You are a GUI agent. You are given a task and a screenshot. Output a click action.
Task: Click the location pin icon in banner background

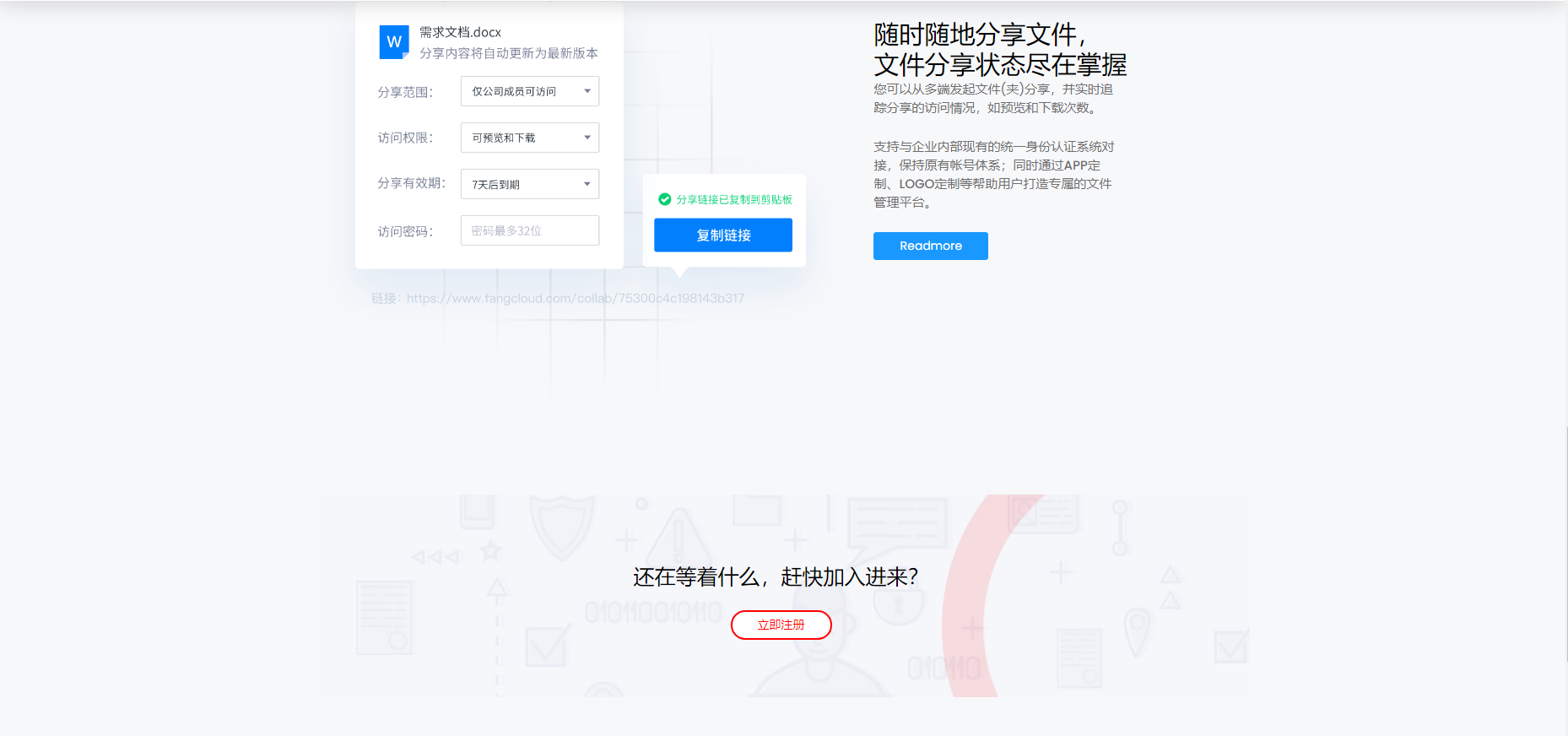click(1137, 630)
